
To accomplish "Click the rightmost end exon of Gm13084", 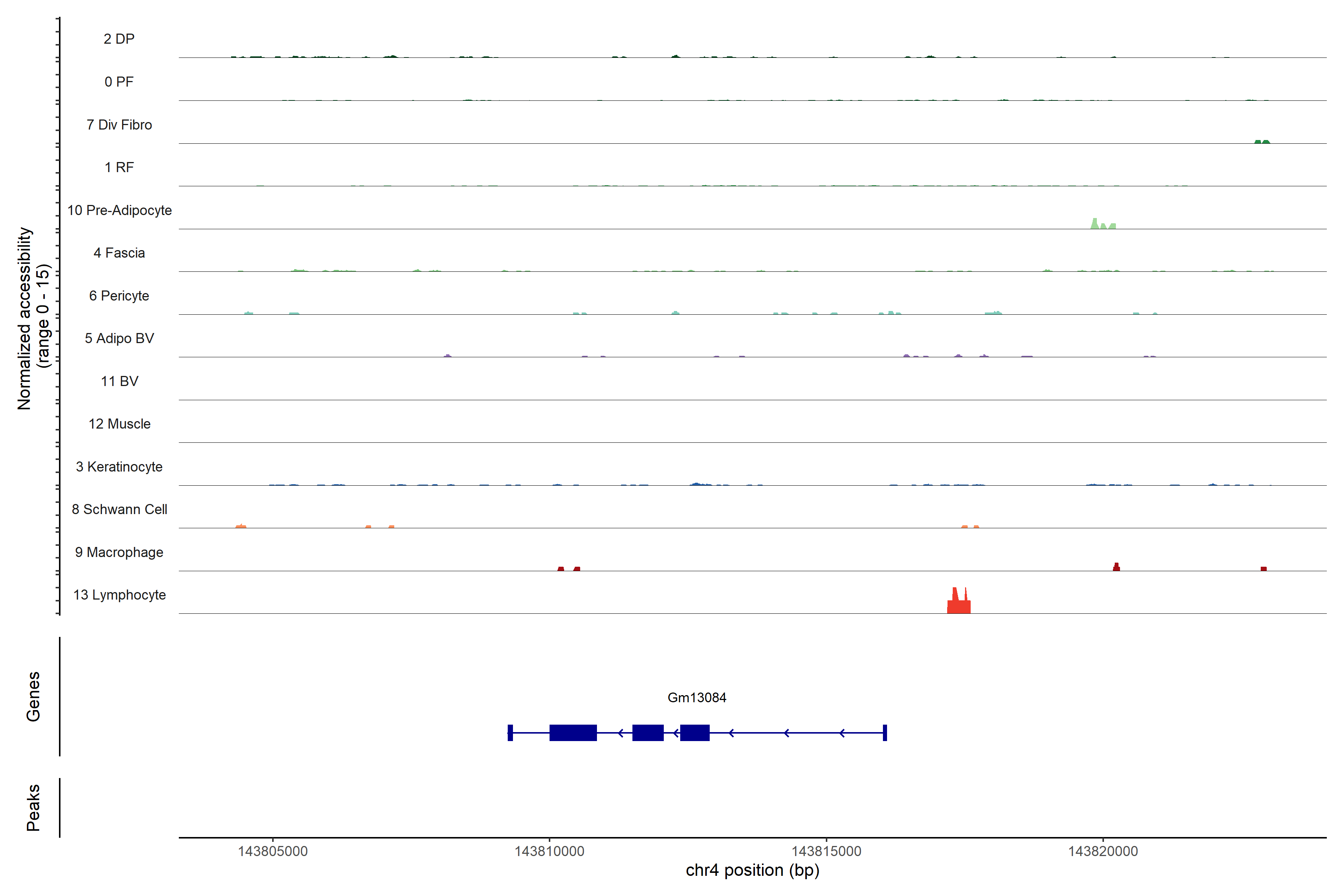I will tap(884, 732).
